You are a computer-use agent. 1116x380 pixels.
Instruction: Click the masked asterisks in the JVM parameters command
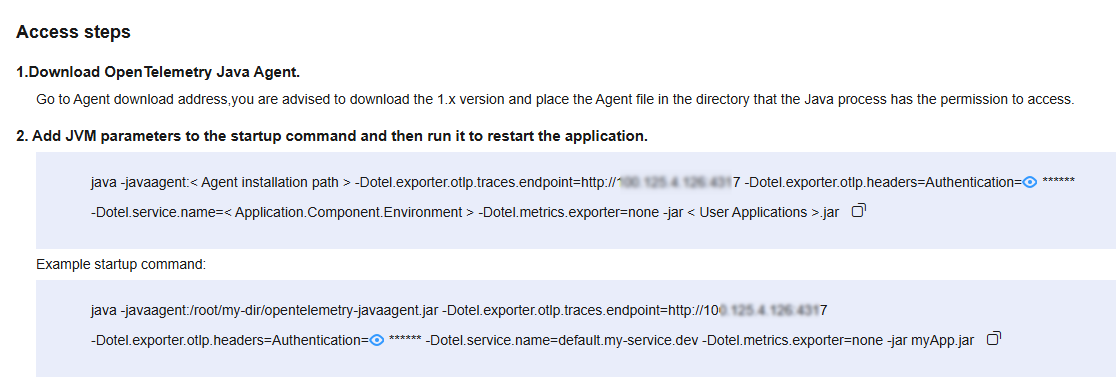click(x=1058, y=182)
